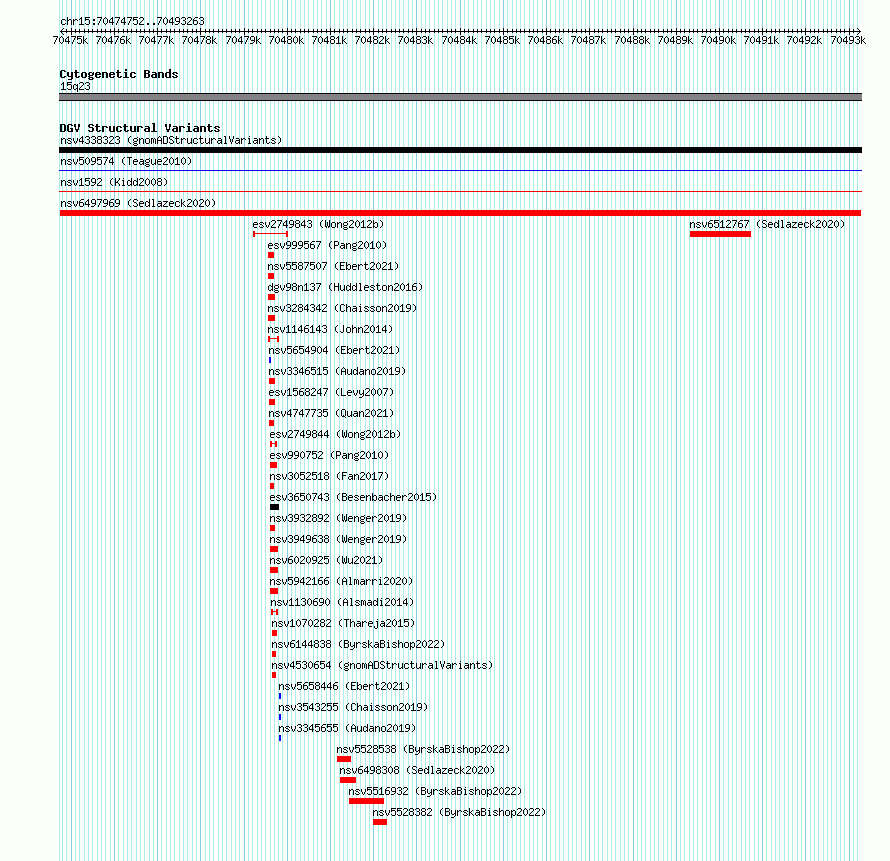890x861 pixels.
Task: Click the 70490k ruler position label
Action: pyautogui.click(x=718, y=40)
